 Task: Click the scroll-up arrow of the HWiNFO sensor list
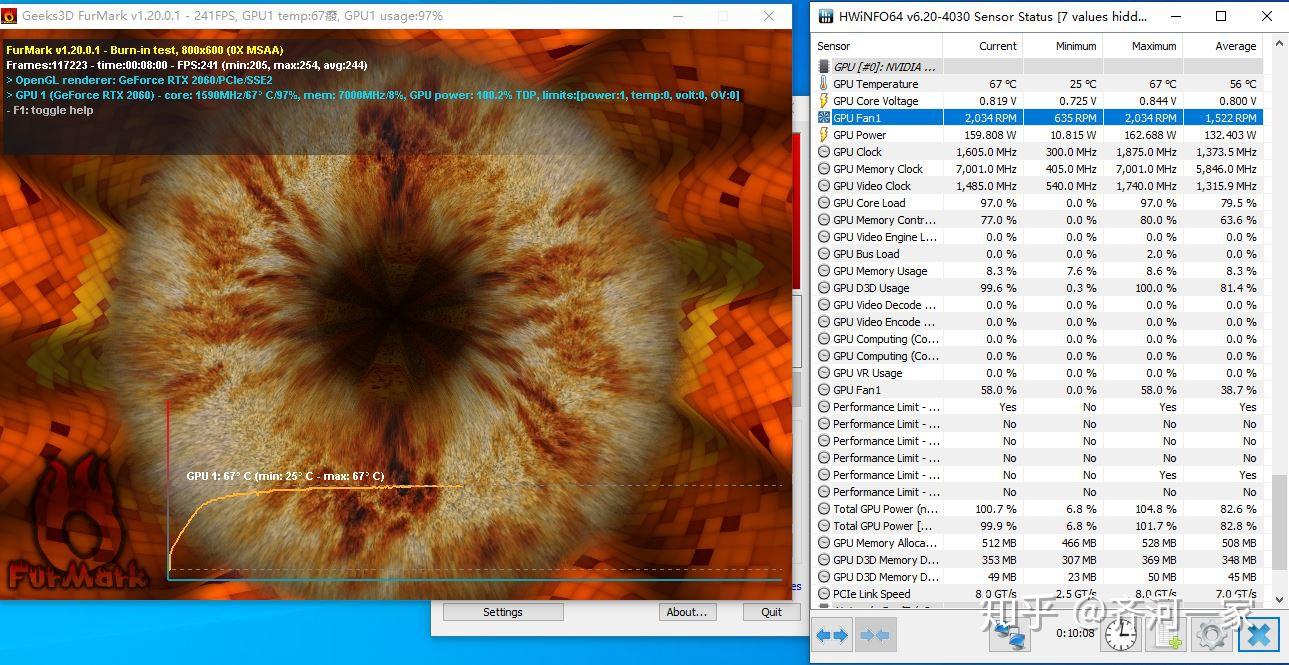[1279, 44]
